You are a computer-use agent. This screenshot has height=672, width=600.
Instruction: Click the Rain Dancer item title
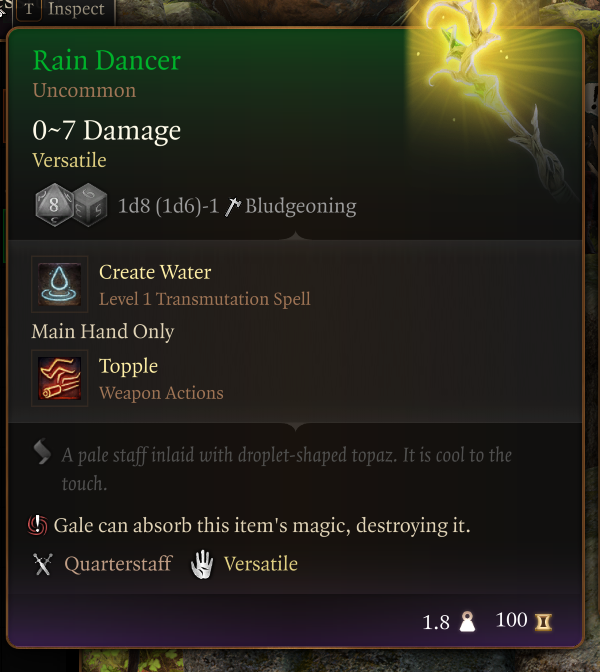click(x=107, y=60)
